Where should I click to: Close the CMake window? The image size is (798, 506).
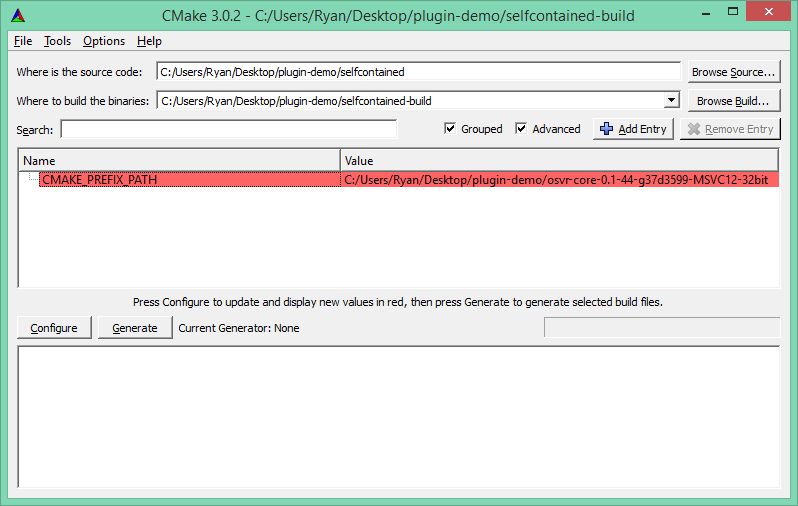point(768,12)
